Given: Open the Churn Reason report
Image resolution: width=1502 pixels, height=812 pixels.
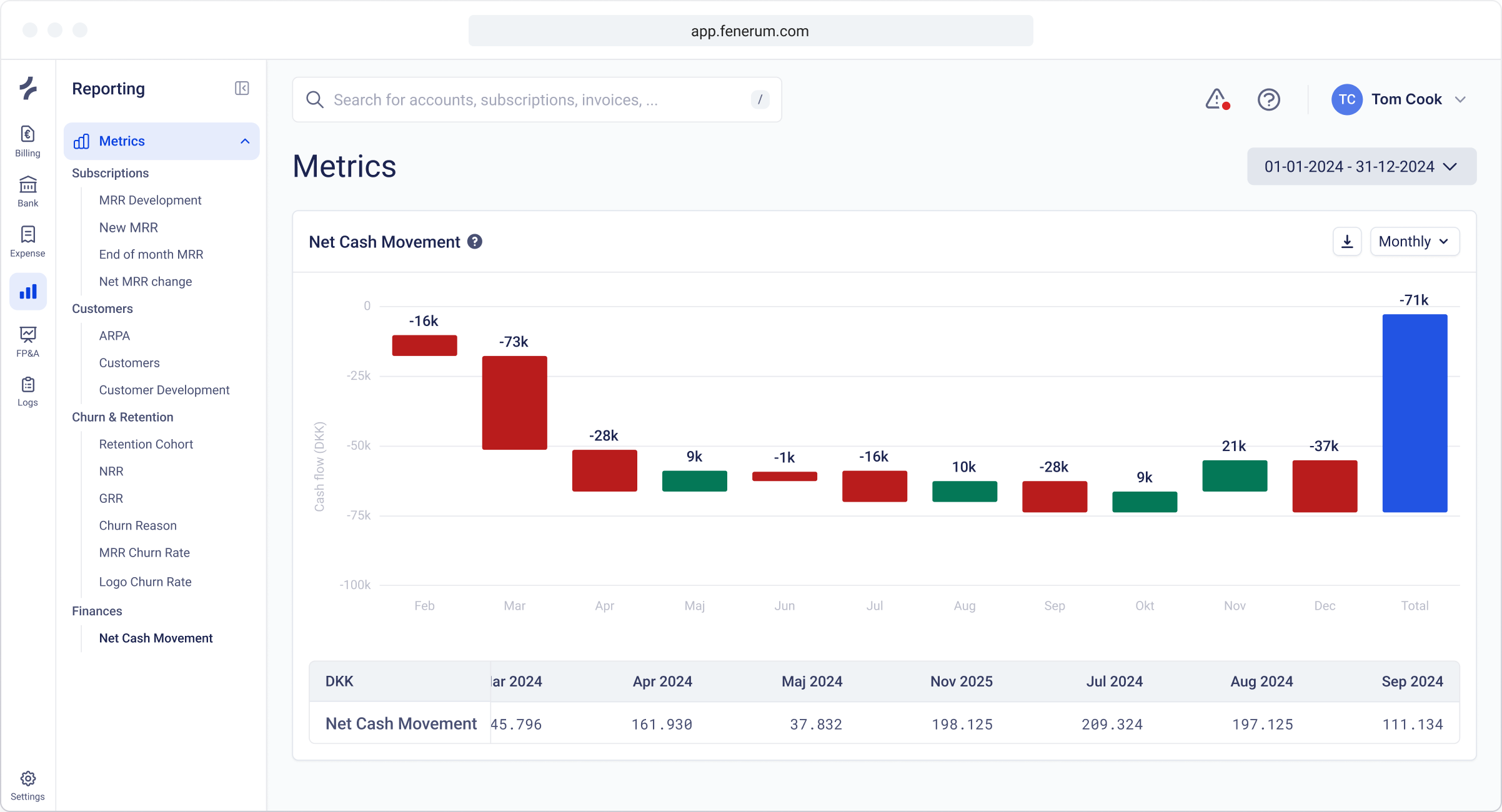Looking at the screenshot, I should [138, 525].
